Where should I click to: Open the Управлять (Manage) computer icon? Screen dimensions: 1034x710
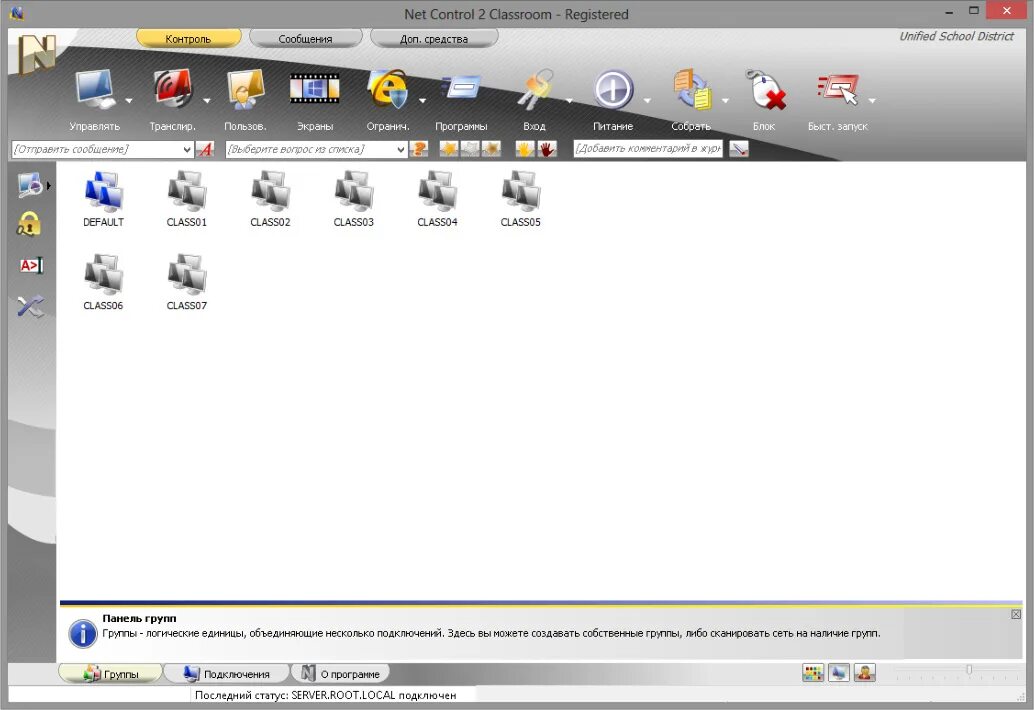tap(94, 89)
